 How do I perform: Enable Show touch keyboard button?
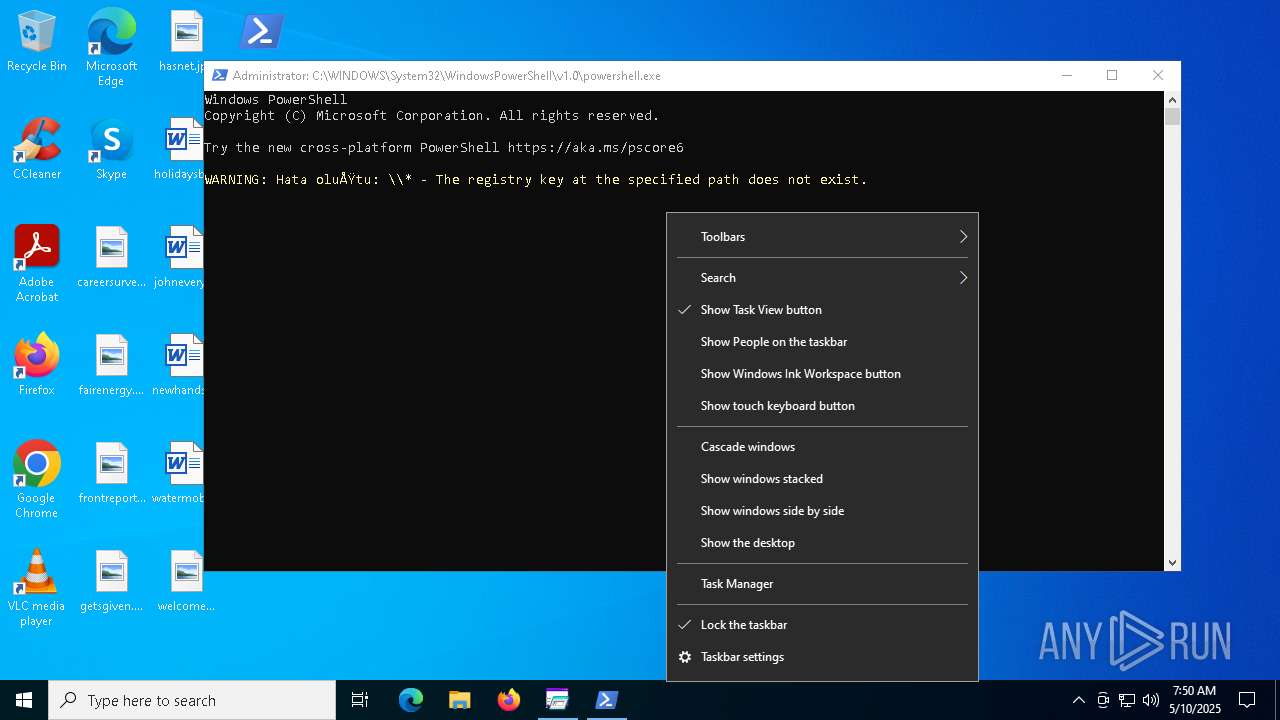822,406
